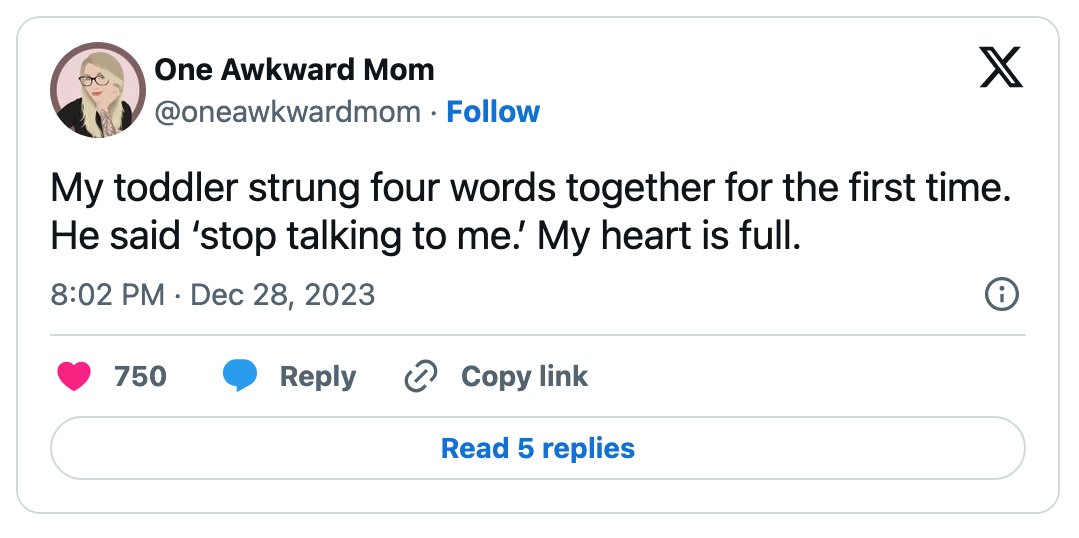Click the blue reply speech bubble icon
This screenshot has width=1079, height=538.
[x=239, y=376]
